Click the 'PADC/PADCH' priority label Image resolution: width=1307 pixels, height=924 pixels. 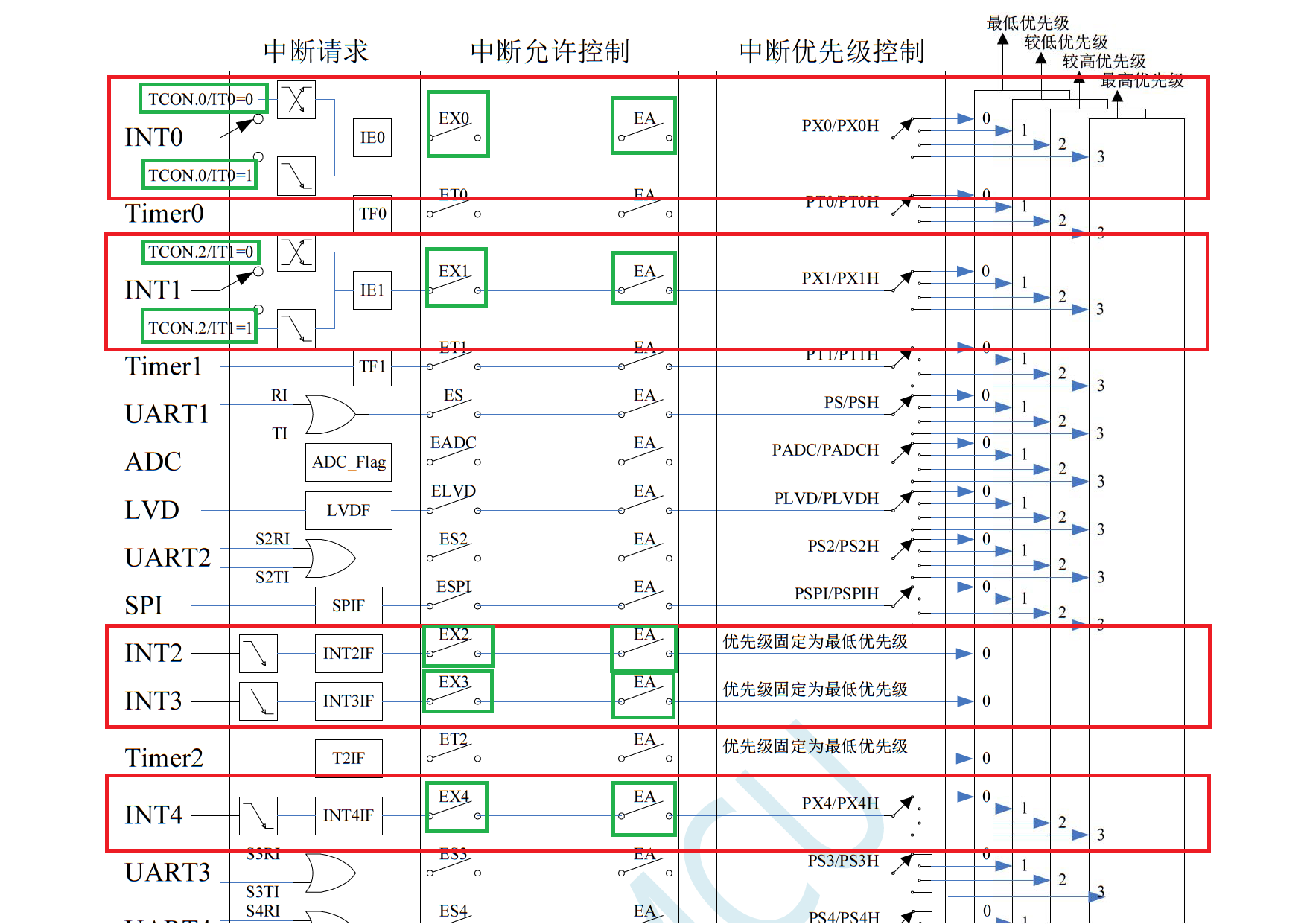tap(825, 450)
